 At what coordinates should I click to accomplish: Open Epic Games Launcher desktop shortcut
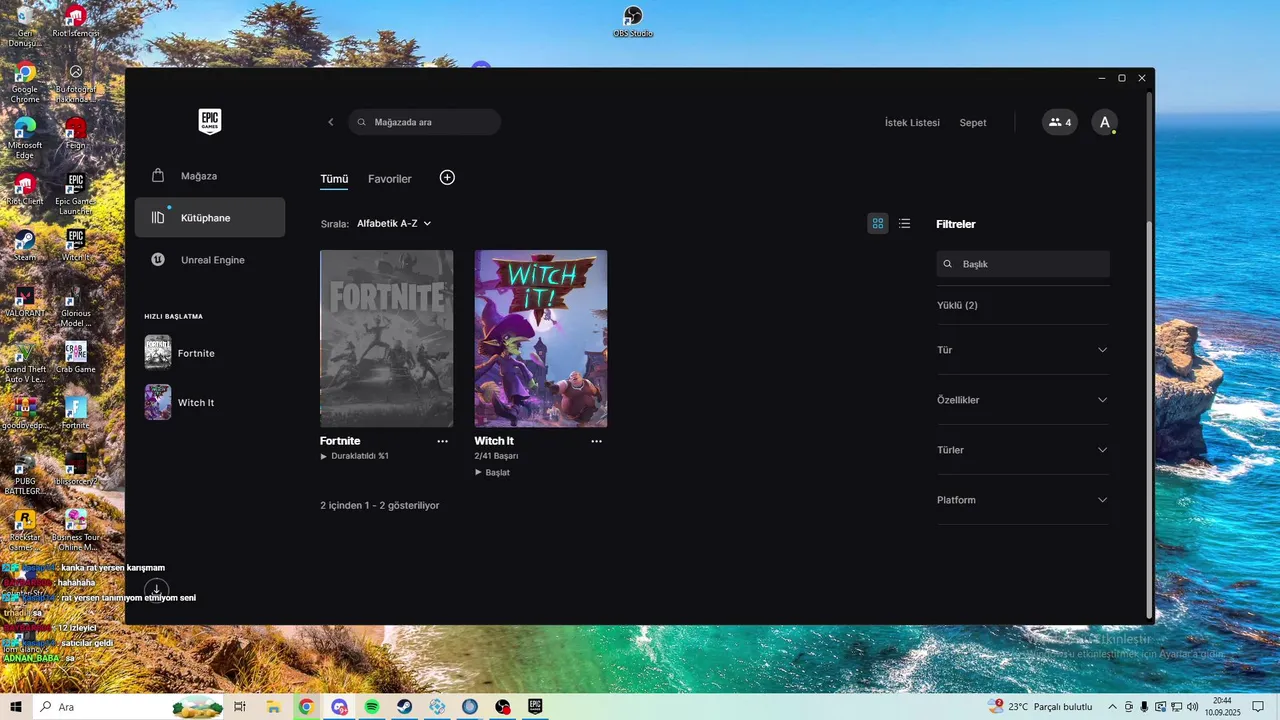point(76,194)
